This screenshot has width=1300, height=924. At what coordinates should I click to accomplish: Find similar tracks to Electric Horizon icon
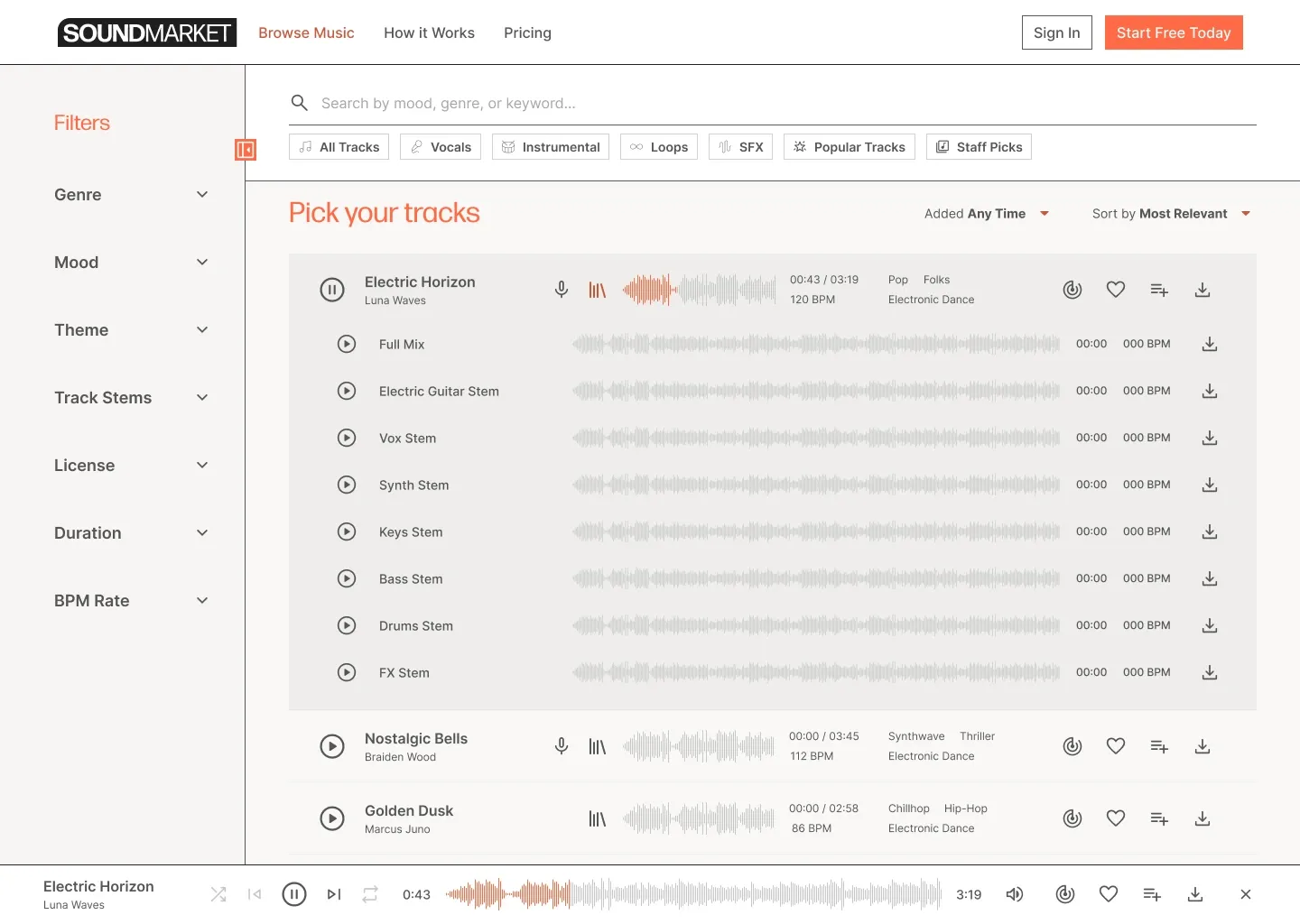(x=1072, y=290)
